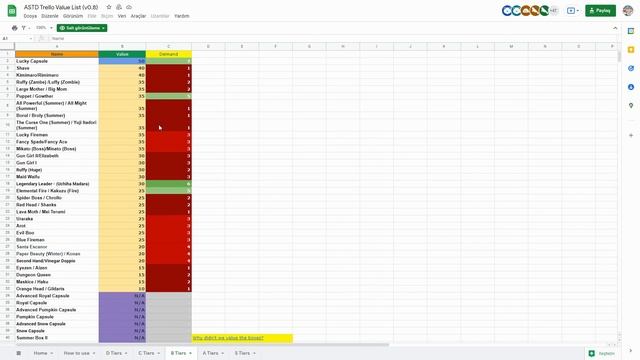Open the A Tiers tab dropdown arrow
Screen dimensions: 640x360
pos(222,353)
